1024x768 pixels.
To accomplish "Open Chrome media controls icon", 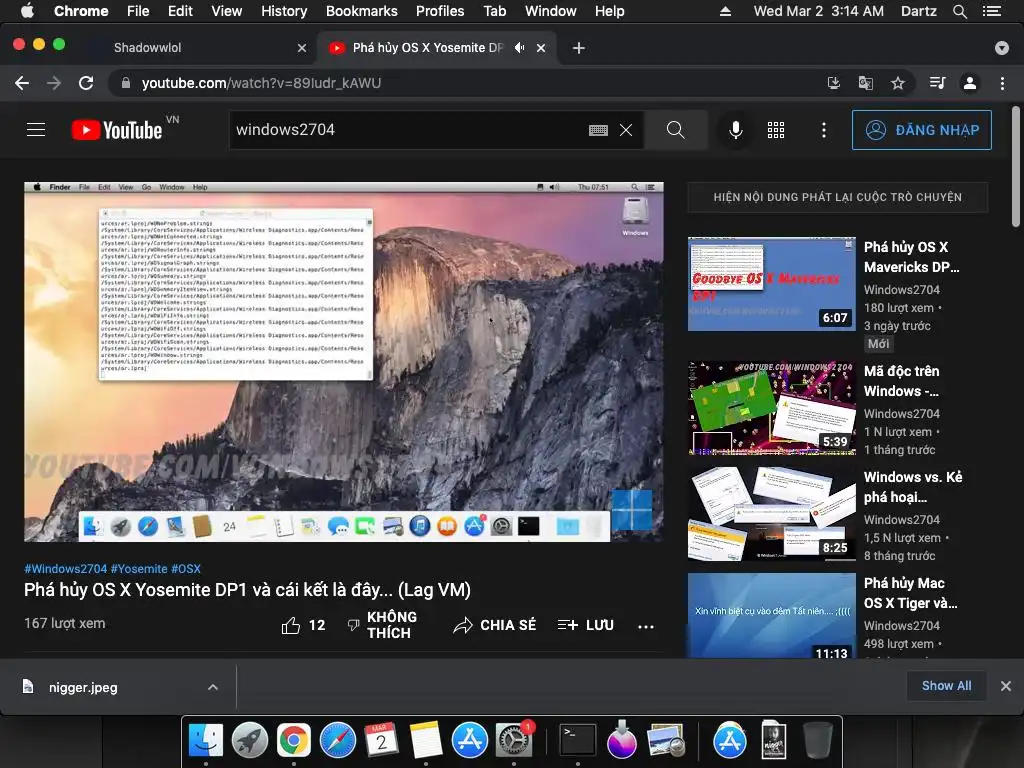I will point(937,83).
